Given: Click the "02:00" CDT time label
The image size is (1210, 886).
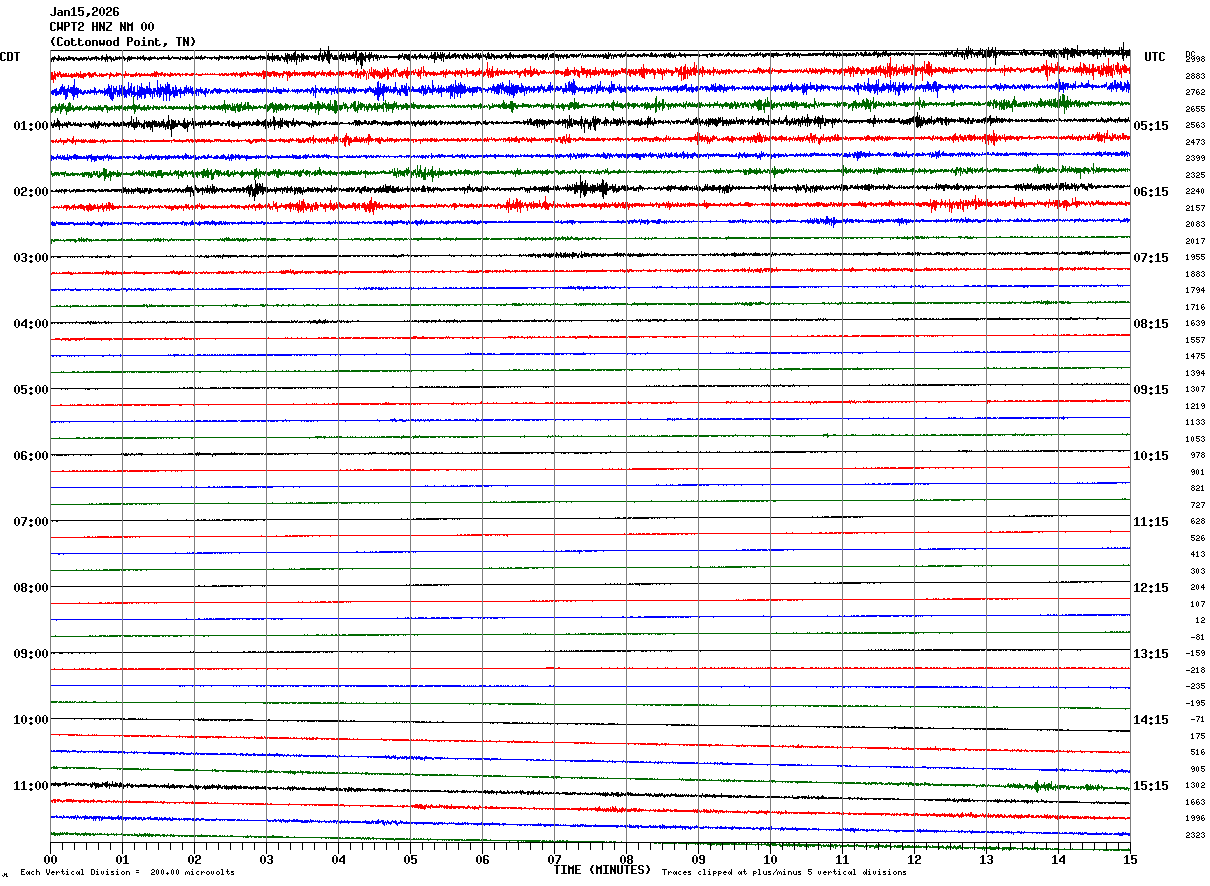Looking at the screenshot, I should click(x=31, y=192).
